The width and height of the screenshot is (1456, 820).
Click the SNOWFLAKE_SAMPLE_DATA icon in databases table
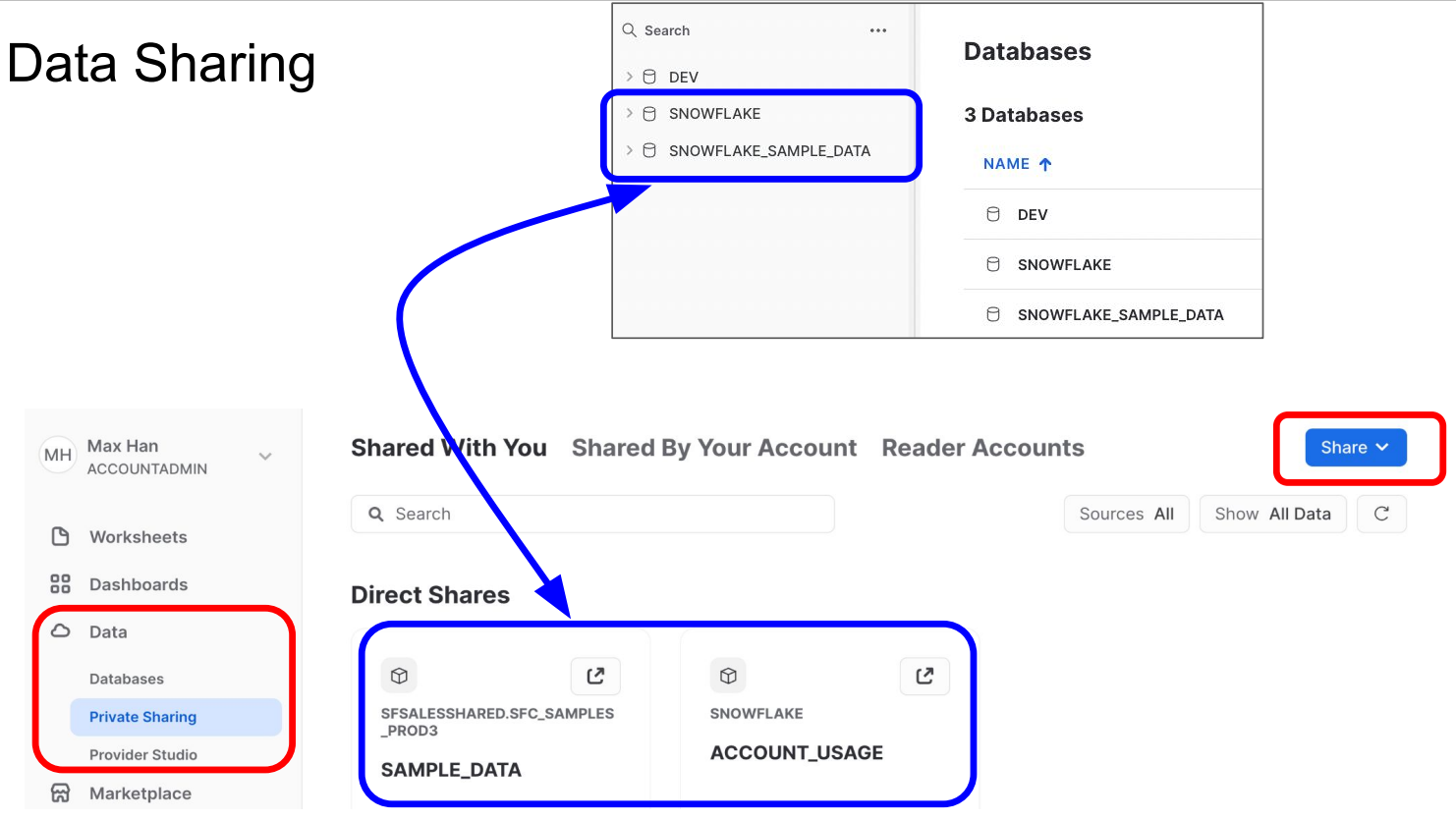(993, 314)
